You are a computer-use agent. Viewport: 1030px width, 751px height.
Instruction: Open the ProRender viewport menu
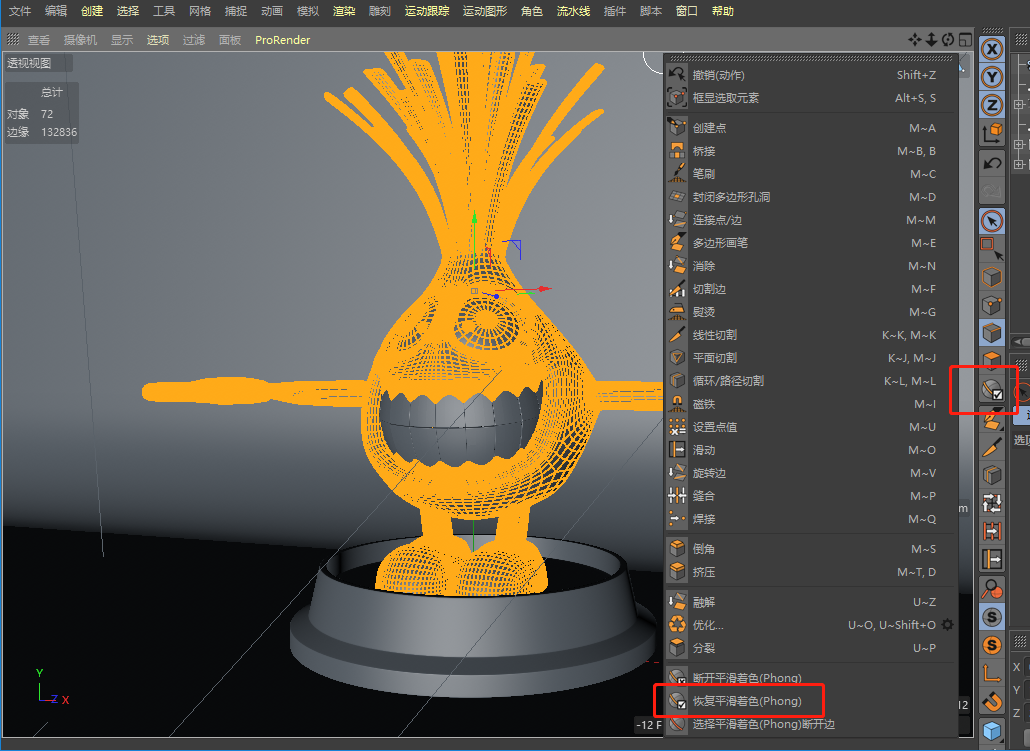pos(282,40)
